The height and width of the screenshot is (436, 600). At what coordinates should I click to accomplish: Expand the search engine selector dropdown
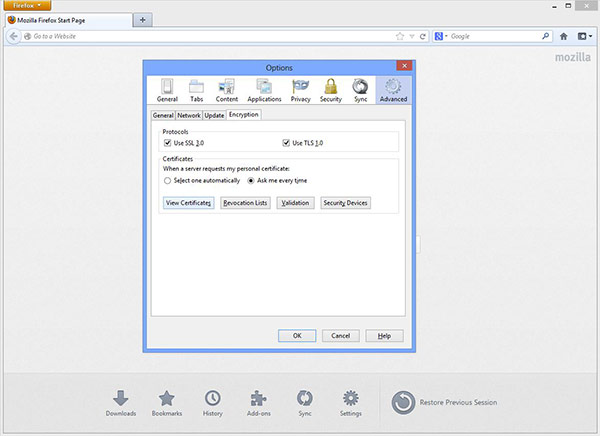(x=441, y=36)
